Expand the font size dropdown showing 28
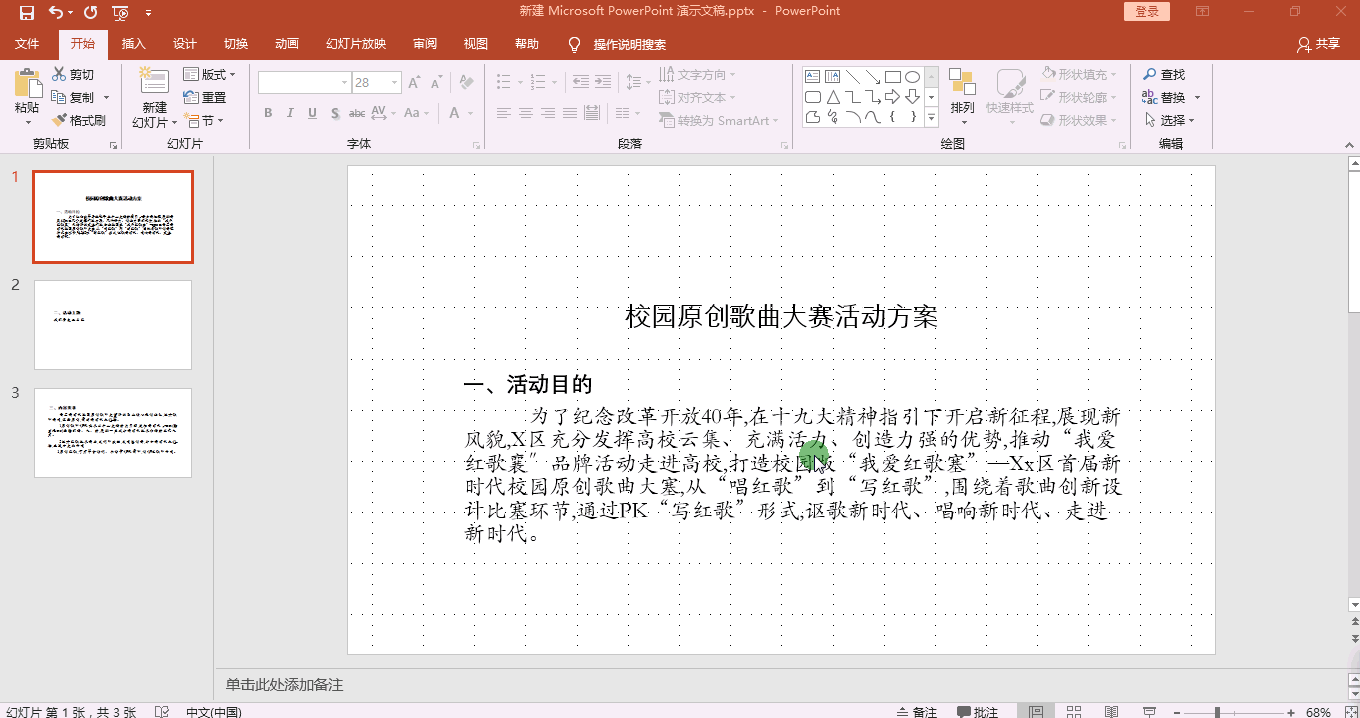 tap(395, 83)
